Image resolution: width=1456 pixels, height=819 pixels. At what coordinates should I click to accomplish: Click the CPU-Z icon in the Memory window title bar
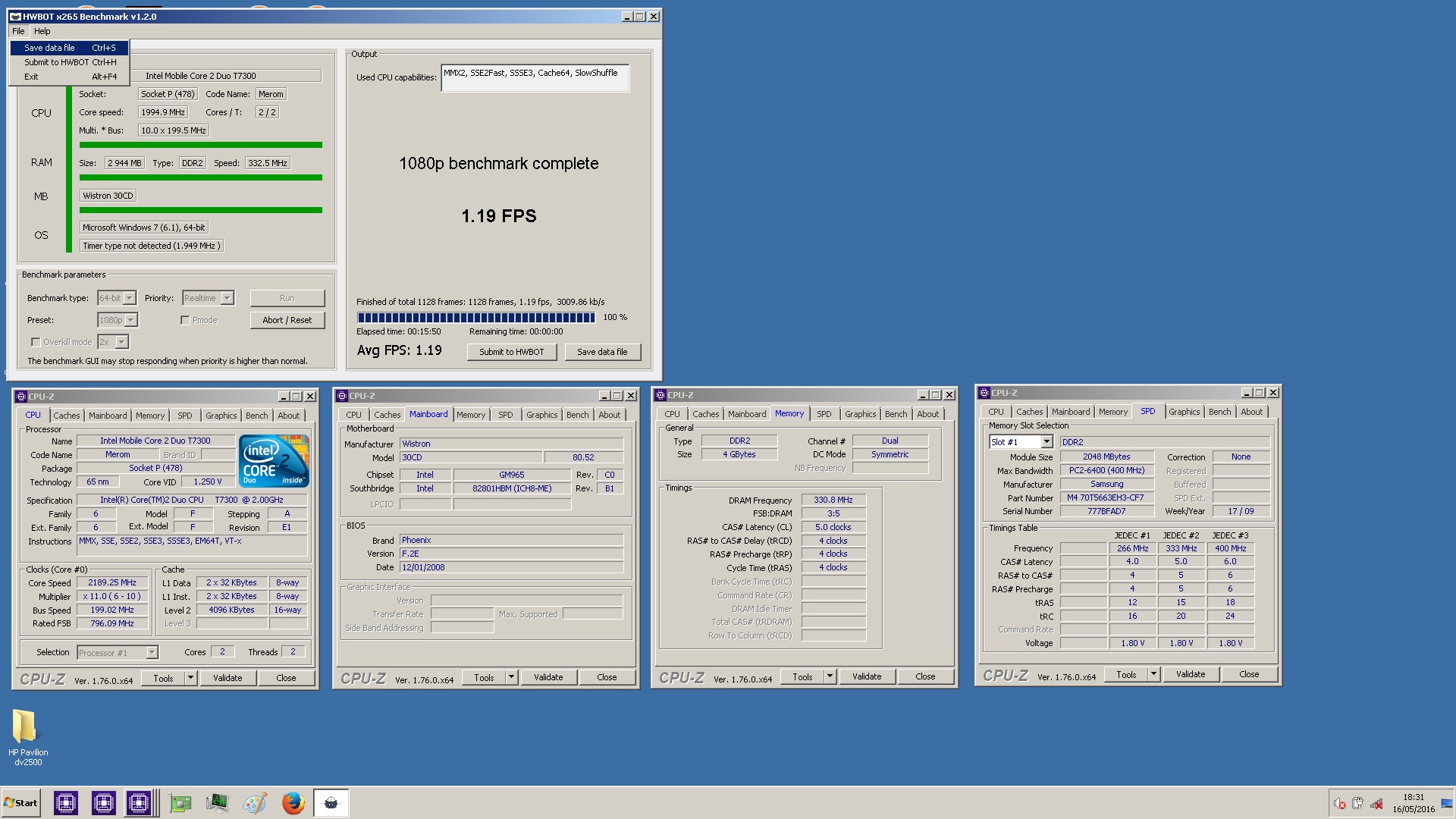coord(661,395)
